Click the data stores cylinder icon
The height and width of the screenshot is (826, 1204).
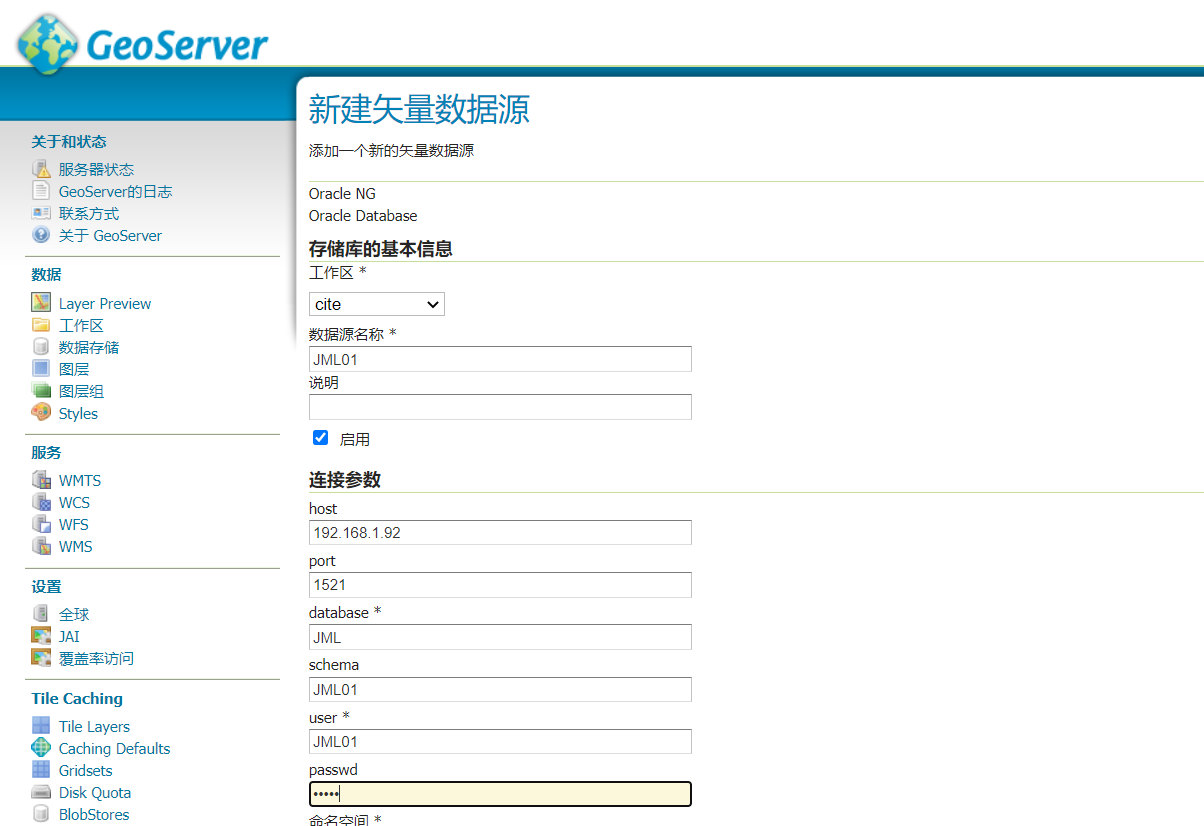click(41, 347)
